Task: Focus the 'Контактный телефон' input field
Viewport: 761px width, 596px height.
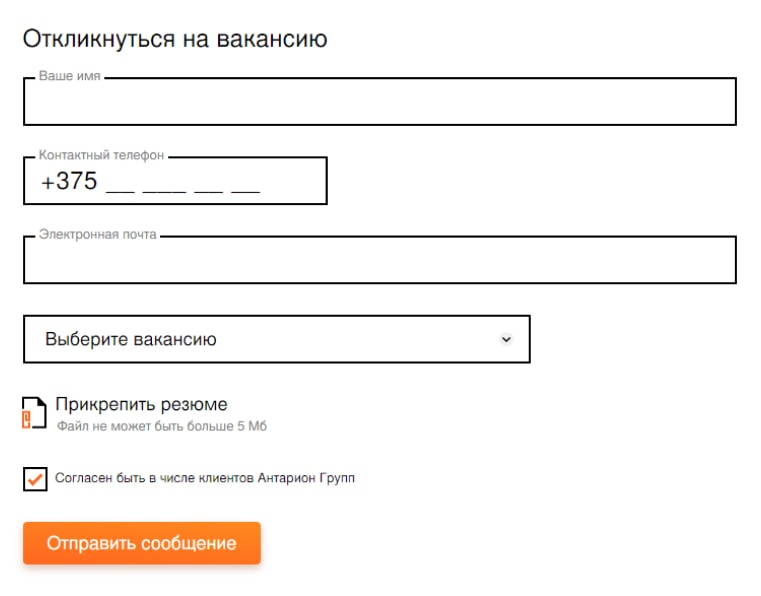Action: 175,181
